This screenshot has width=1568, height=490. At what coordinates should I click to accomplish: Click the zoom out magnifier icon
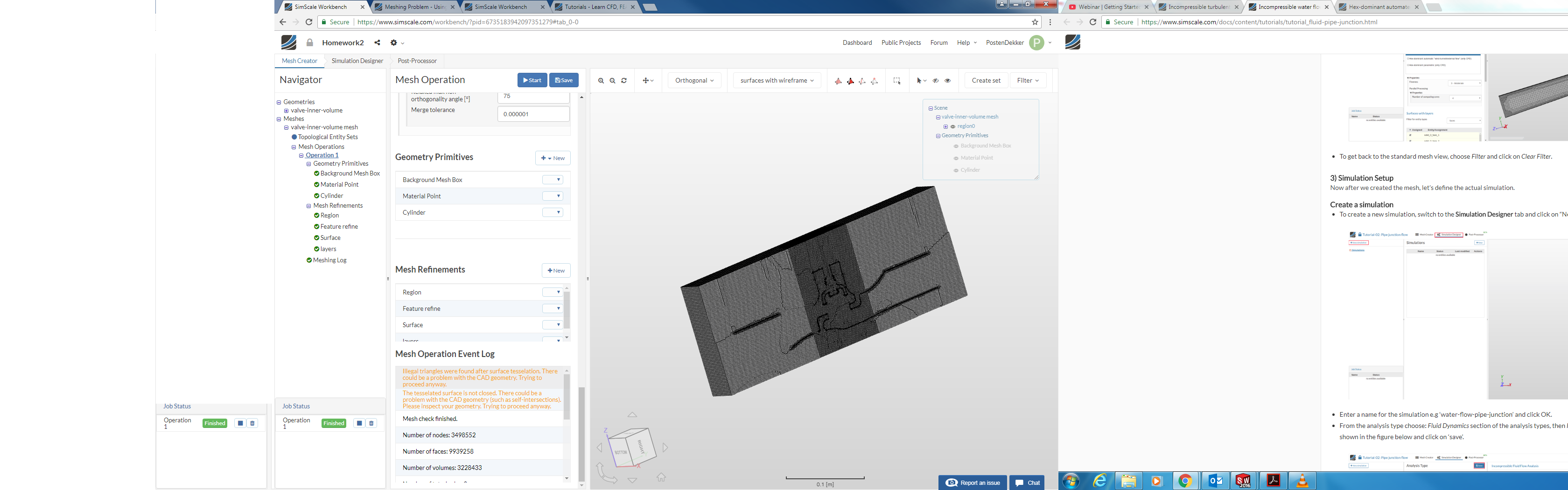point(612,80)
